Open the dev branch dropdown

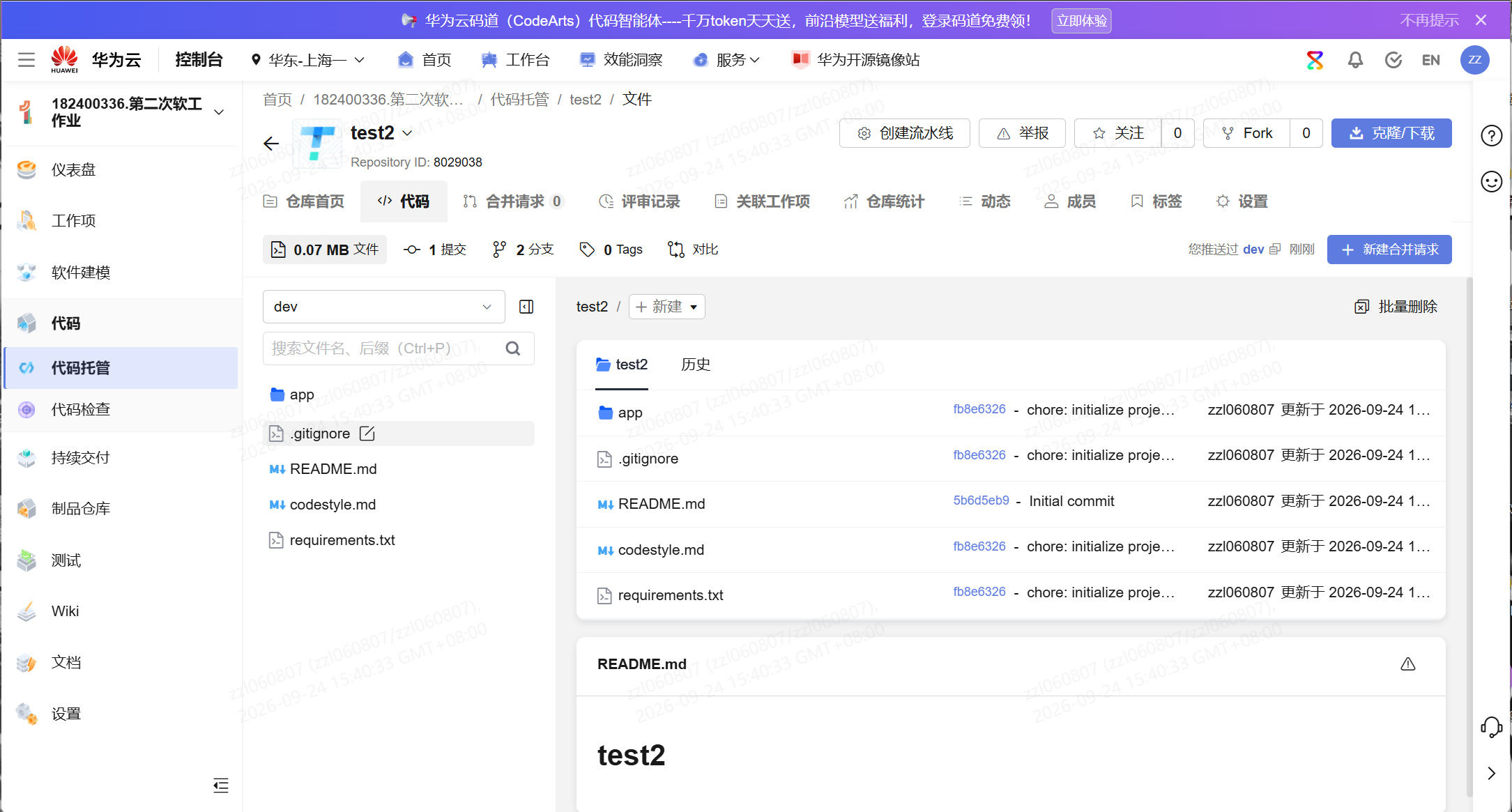coord(383,307)
